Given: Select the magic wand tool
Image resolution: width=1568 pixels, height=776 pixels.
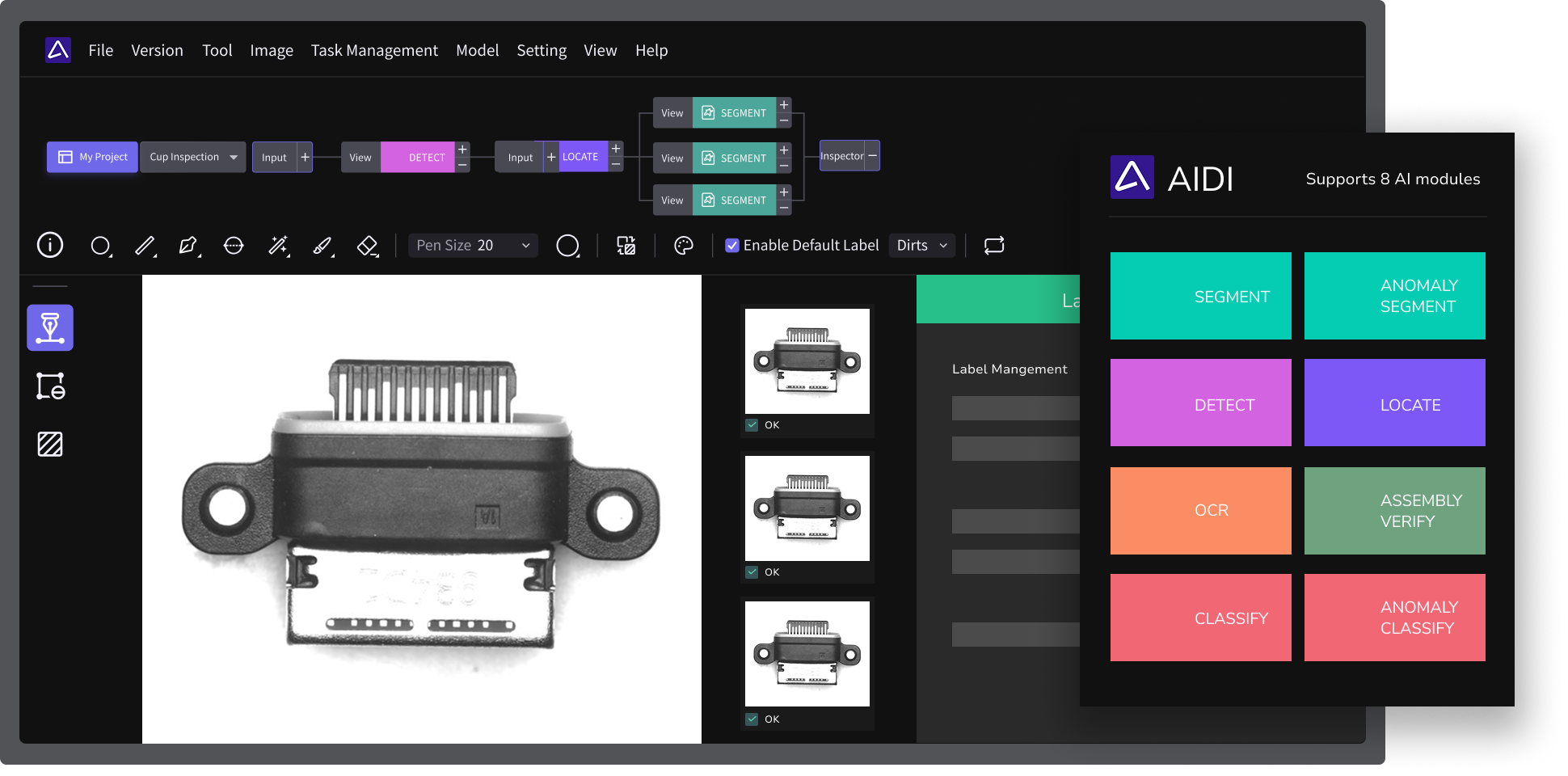Looking at the screenshot, I should pos(278,246).
